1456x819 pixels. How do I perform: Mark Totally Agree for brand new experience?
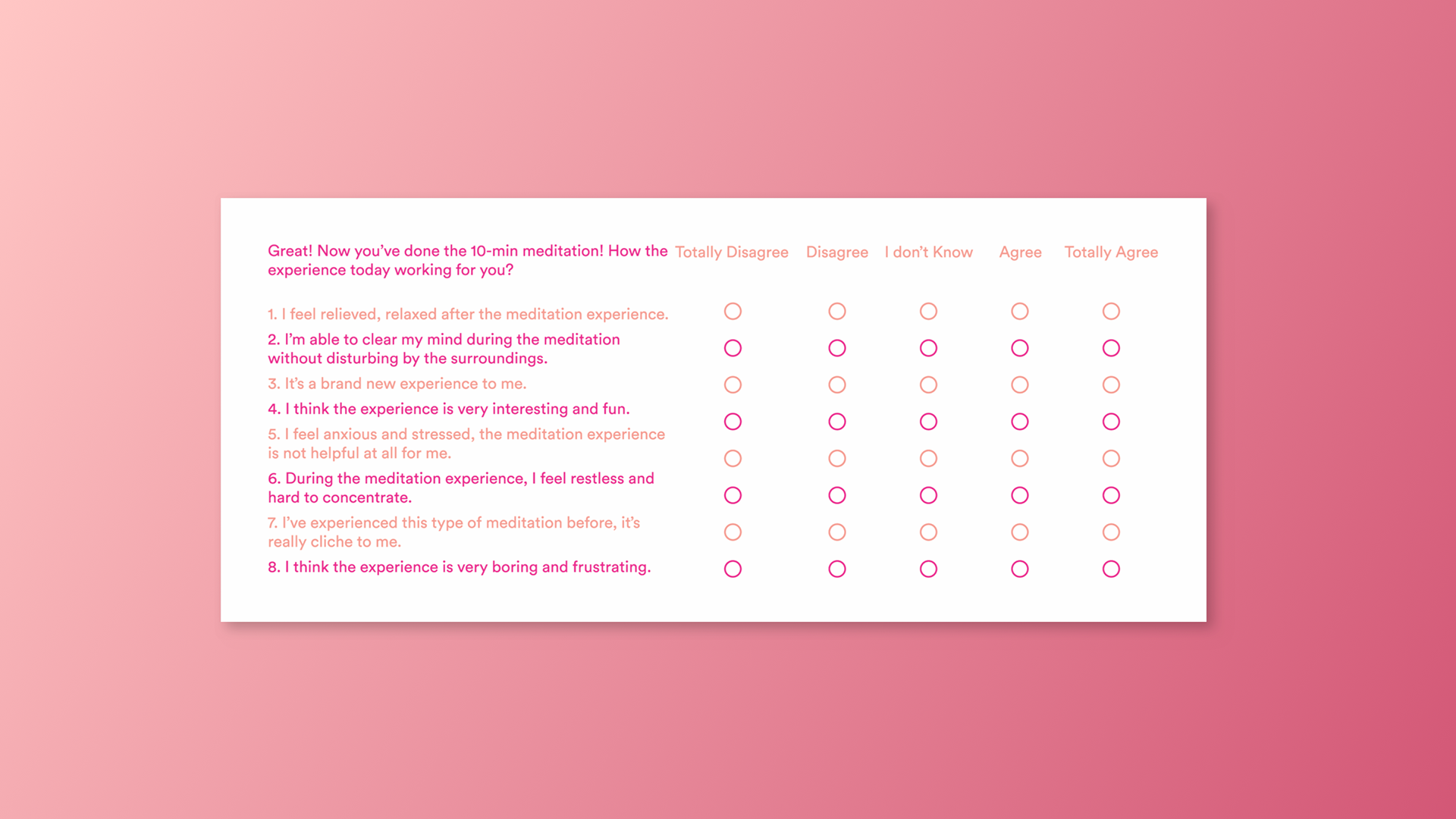1111,385
